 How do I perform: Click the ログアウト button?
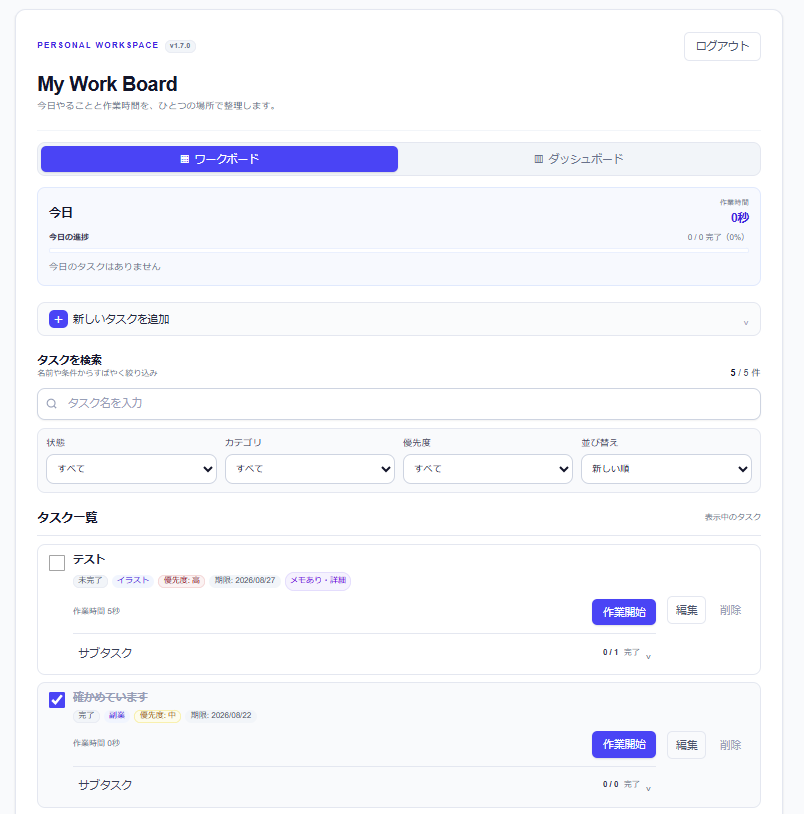[x=722, y=46]
